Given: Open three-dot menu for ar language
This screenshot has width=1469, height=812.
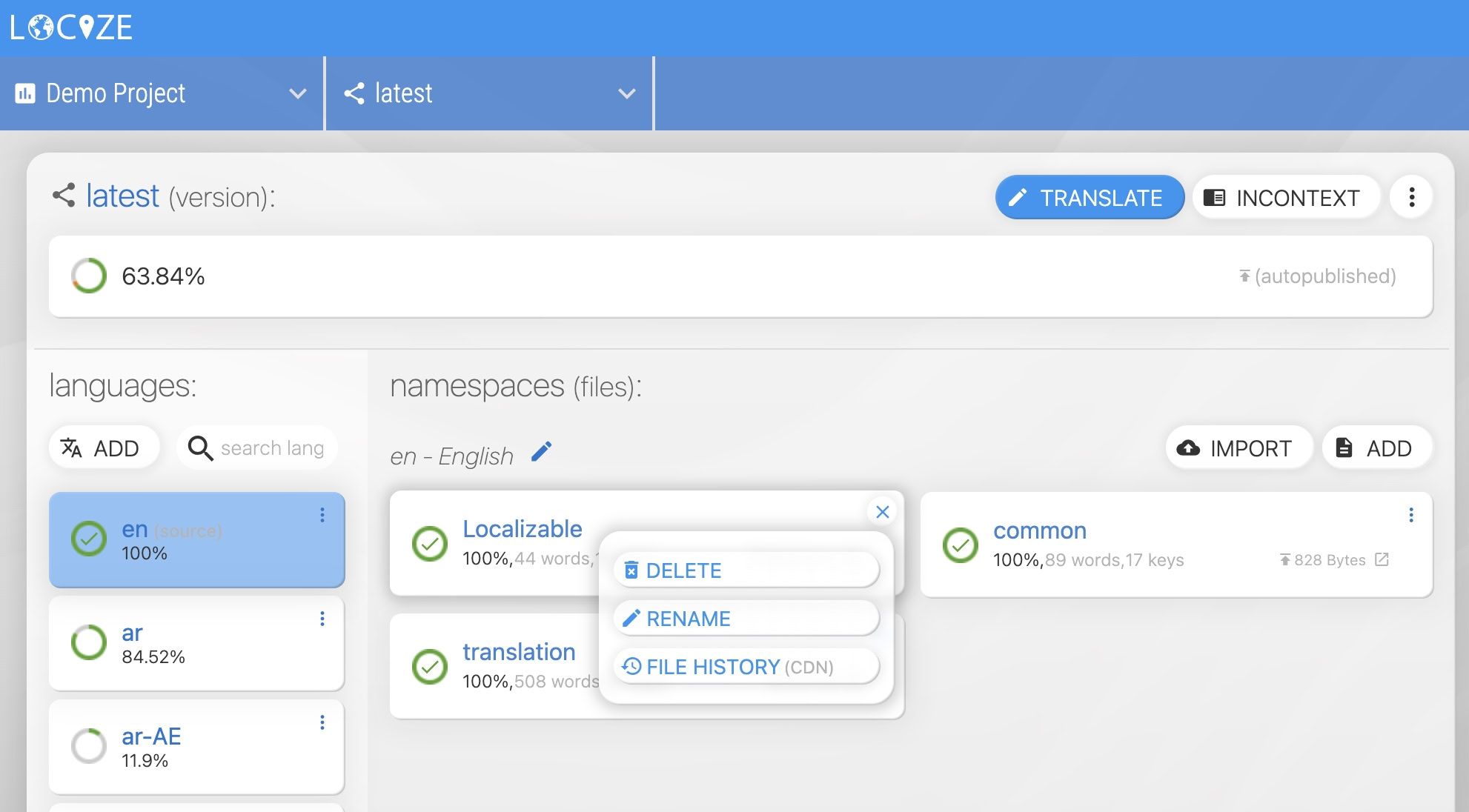Looking at the screenshot, I should (x=322, y=619).
